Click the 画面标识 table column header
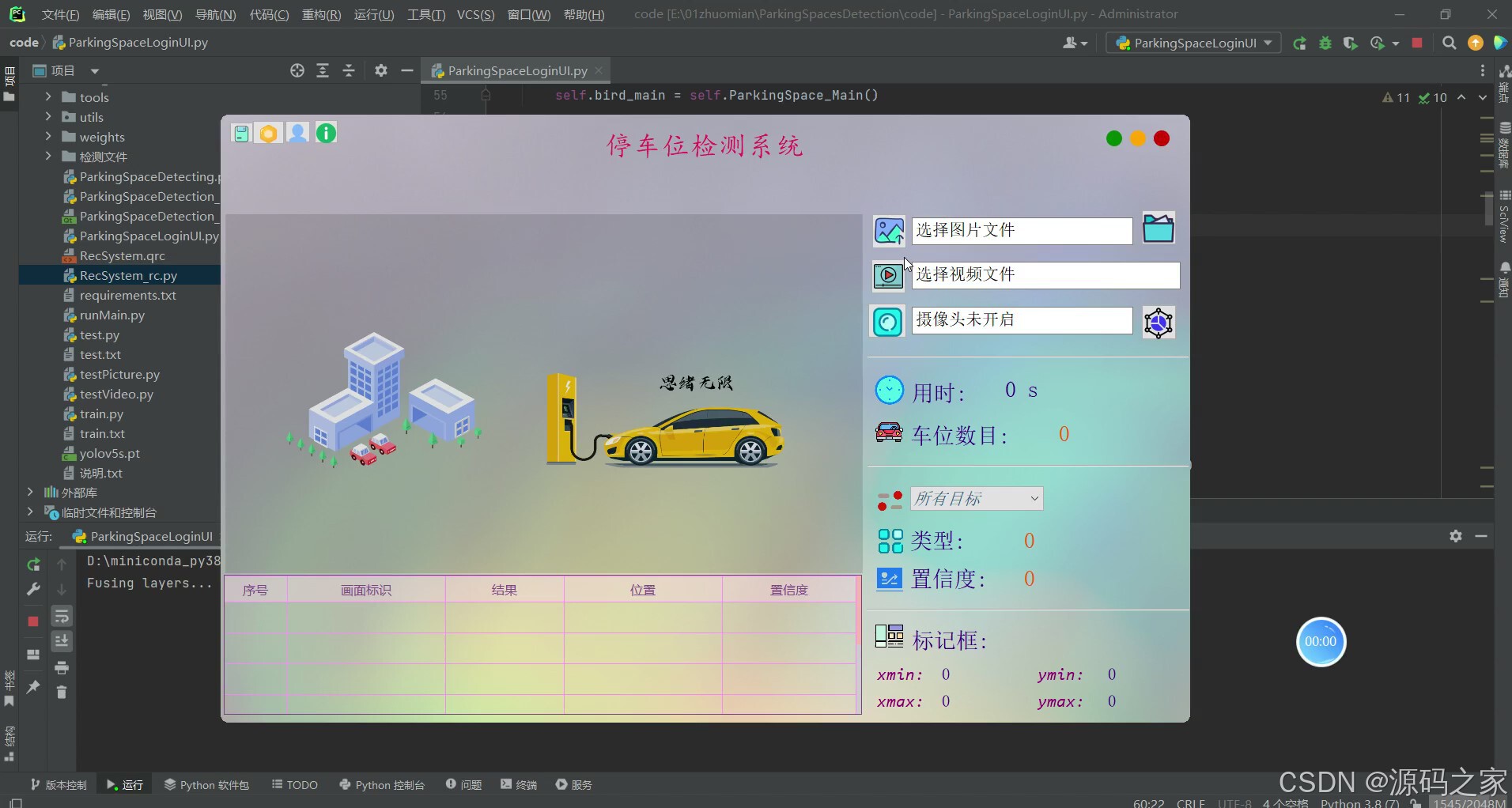 [x=366, y=590]
